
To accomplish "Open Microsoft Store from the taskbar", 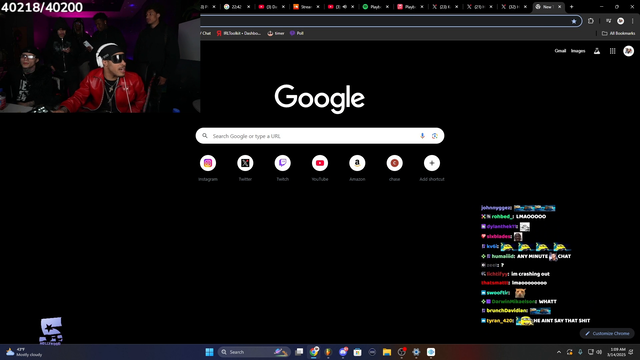I will tap(358, 352).
